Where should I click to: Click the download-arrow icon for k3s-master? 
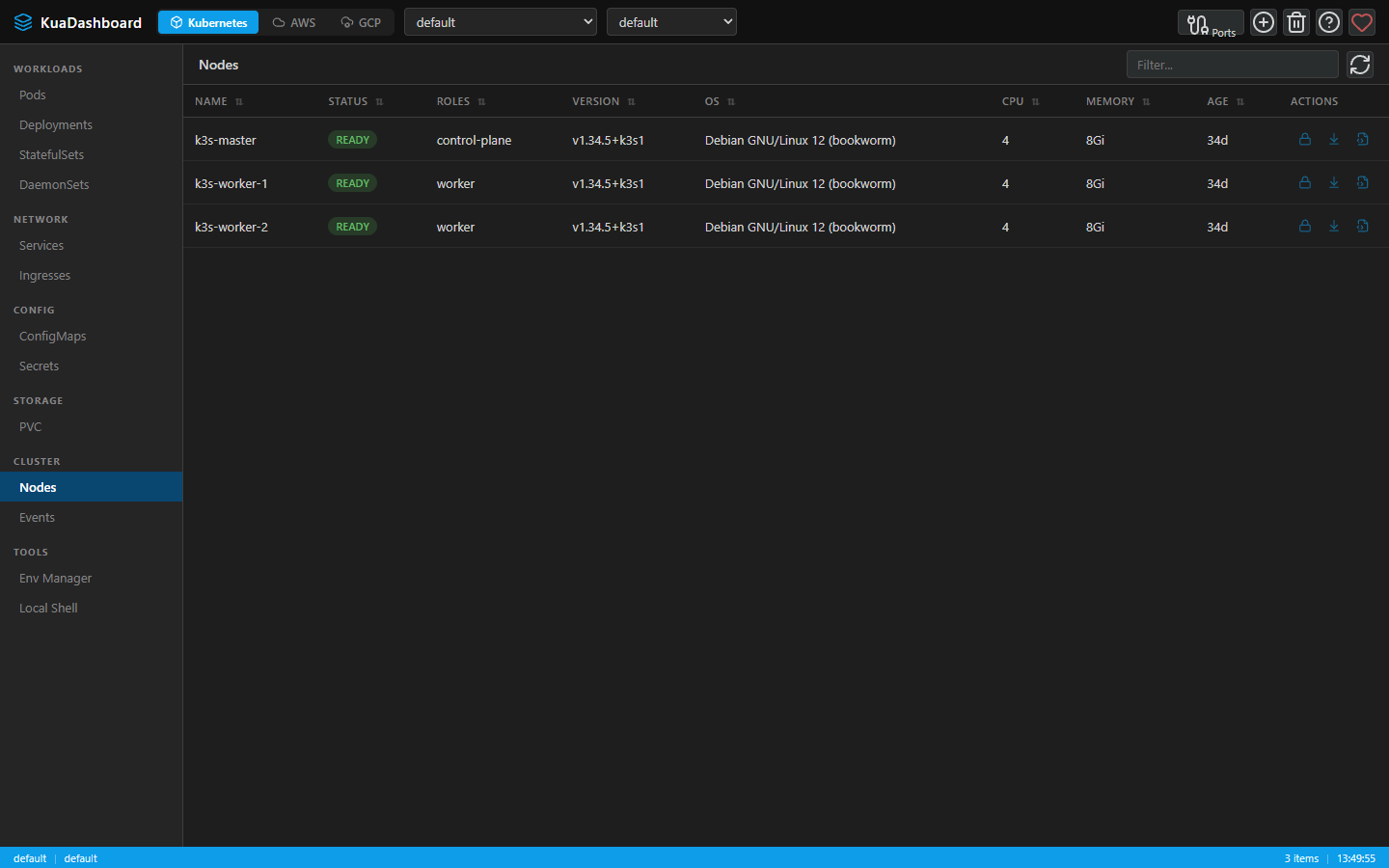point(1334,139)
